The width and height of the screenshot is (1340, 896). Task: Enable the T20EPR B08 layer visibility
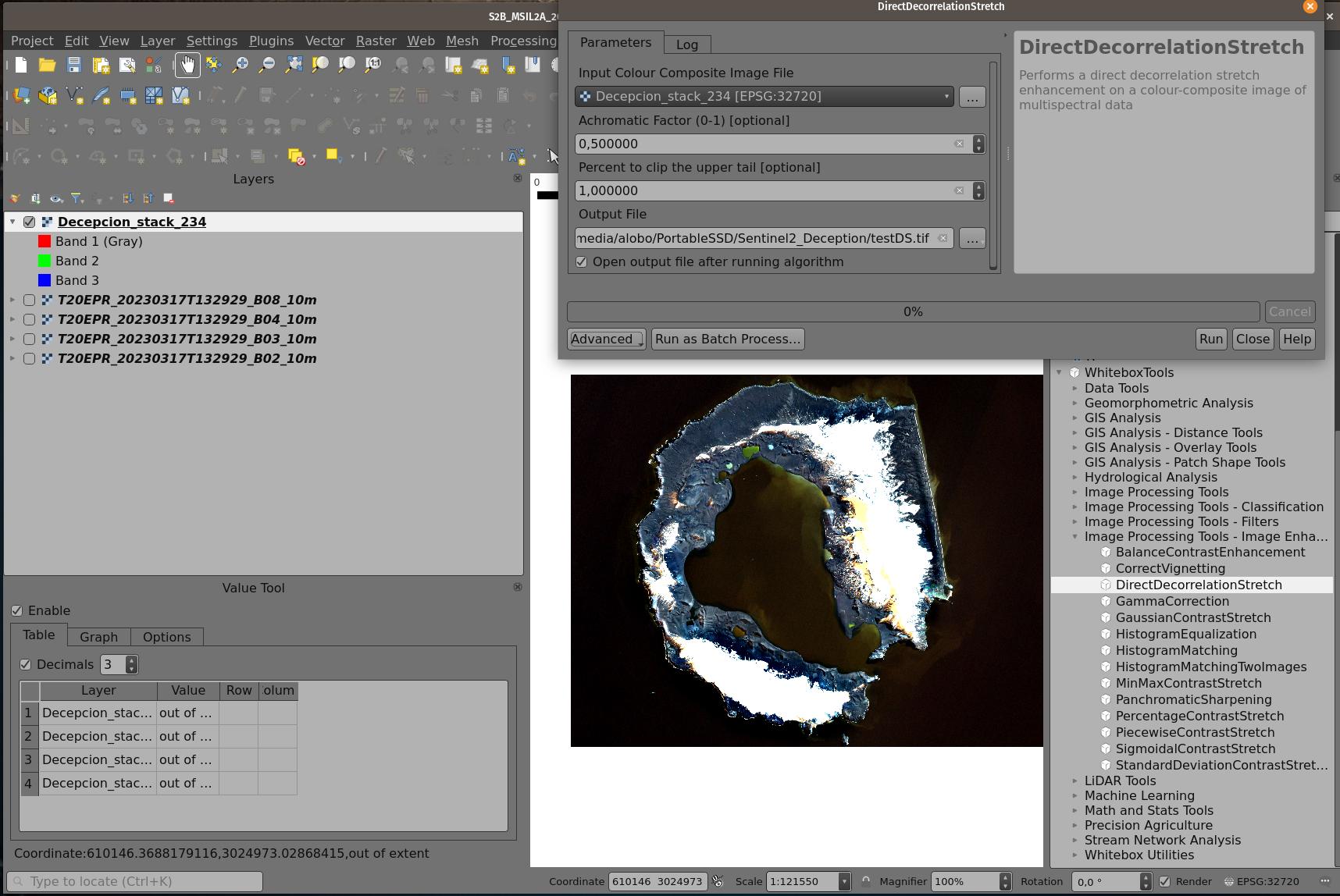pyautogui.click(x=30, y=300)
